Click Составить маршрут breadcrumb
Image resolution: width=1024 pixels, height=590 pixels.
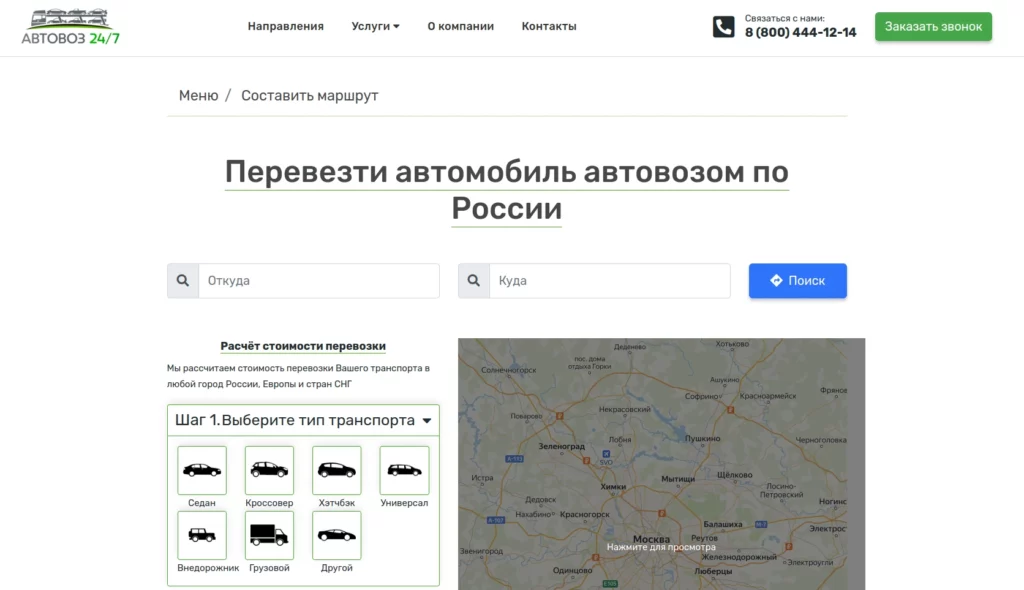(310, 95)
